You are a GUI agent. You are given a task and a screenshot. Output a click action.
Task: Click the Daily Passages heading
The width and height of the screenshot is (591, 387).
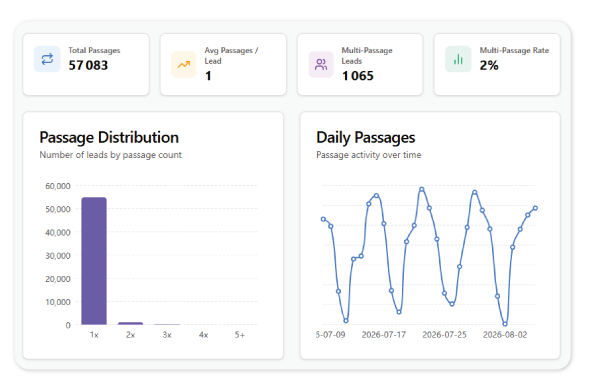(x=366, y=138)
